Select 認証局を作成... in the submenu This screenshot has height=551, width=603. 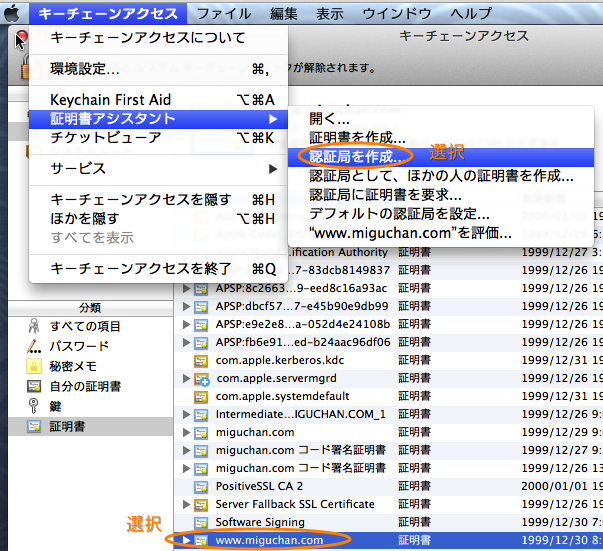point(441,157)
